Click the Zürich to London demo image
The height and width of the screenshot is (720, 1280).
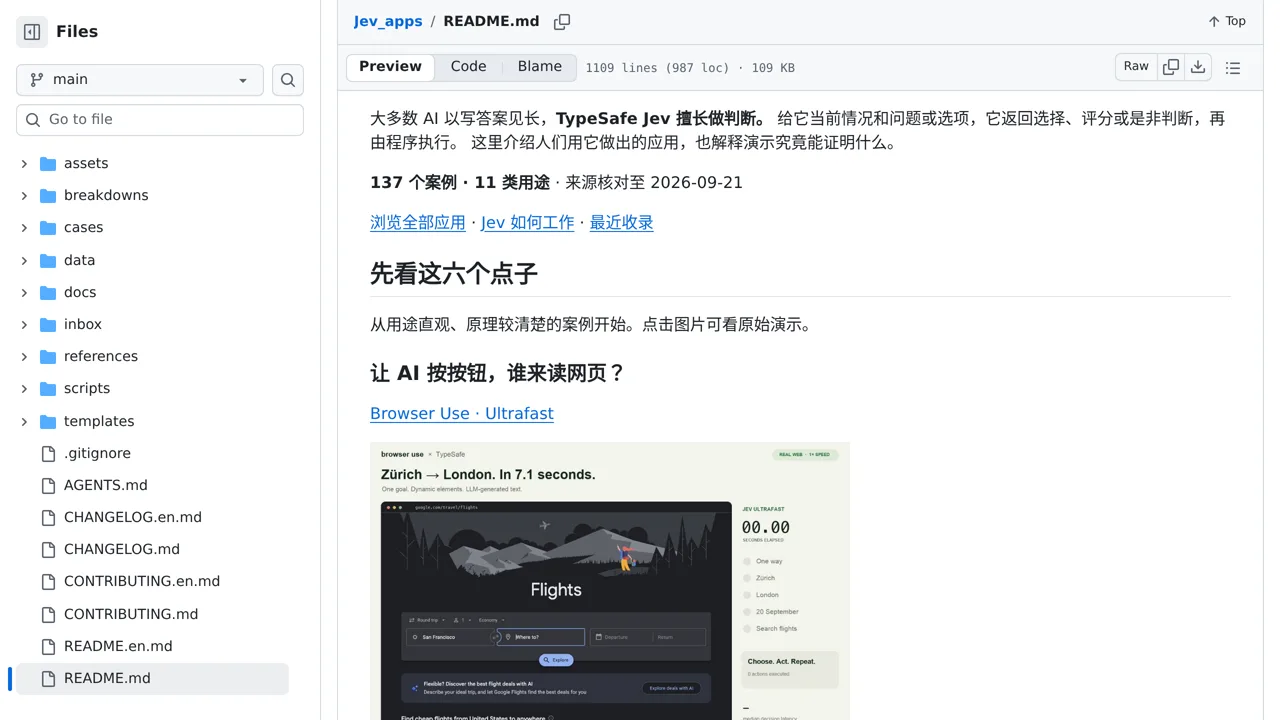click(610, 581)
